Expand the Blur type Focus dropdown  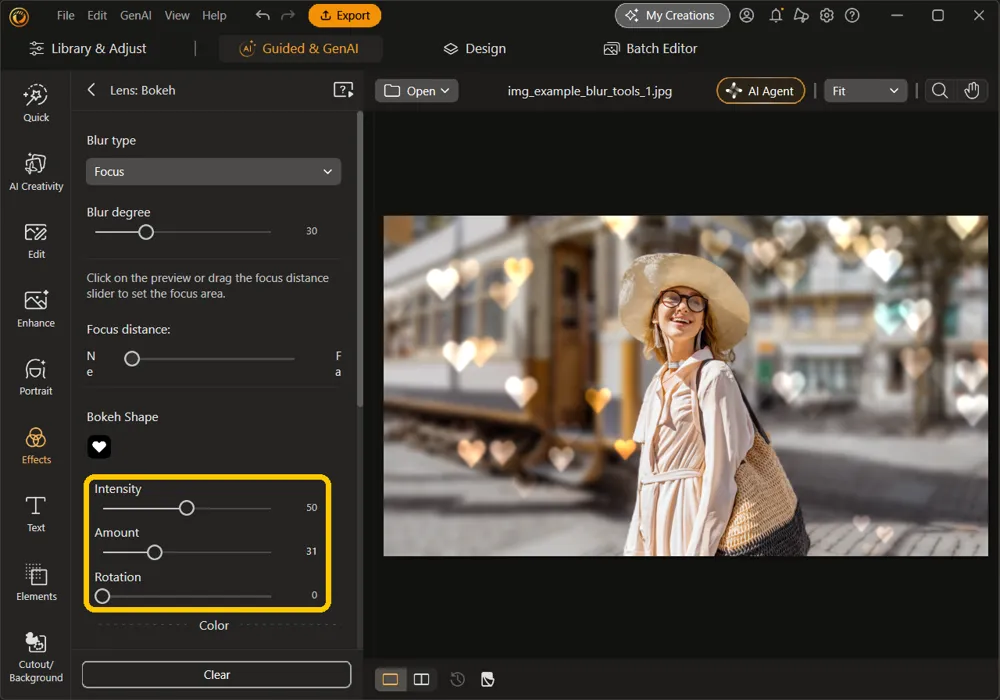click(x=213, y=171)
